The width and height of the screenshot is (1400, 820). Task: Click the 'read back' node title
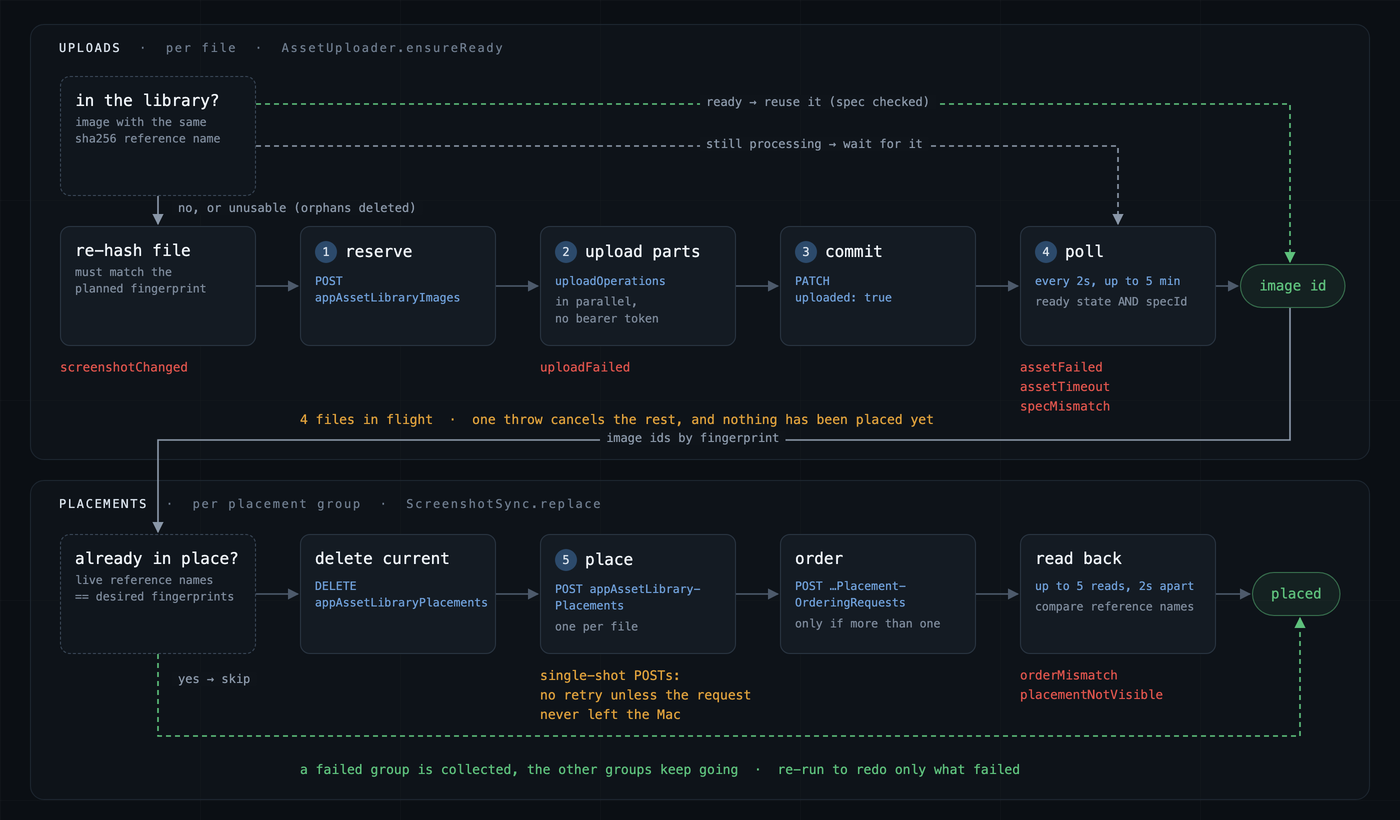pyautogui.click(x=1078, y=559)
